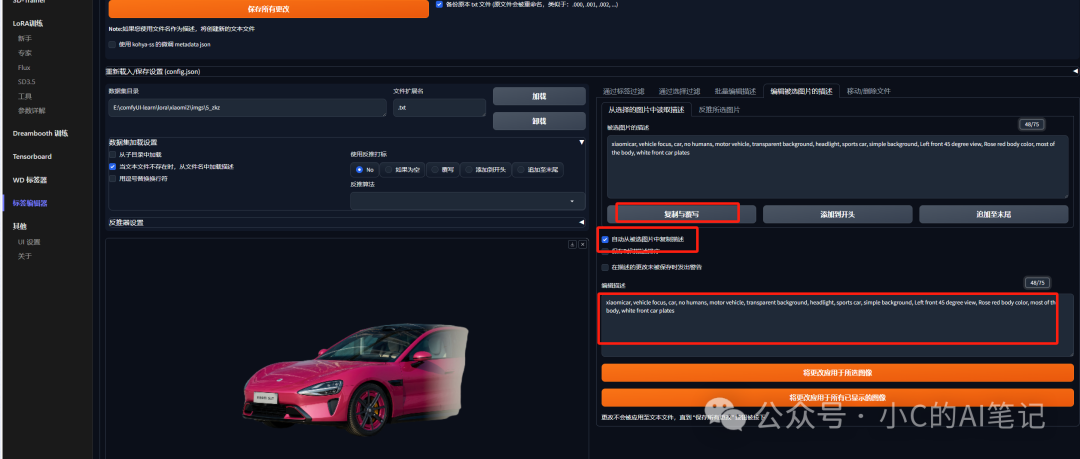Screen dimensions: 1080x459
Task: Click the orange 保存所有更改 button
Action: pyautogui.click(x=269, y=9)
